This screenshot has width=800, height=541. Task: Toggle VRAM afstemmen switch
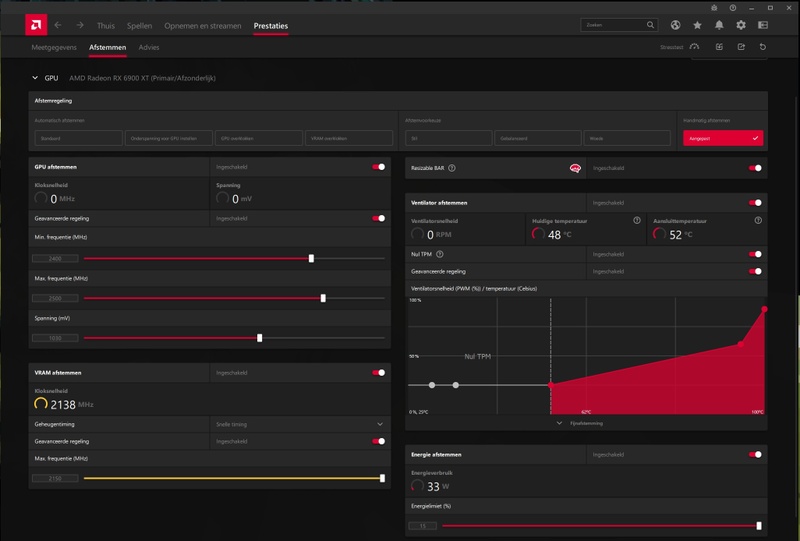[379, 373]
